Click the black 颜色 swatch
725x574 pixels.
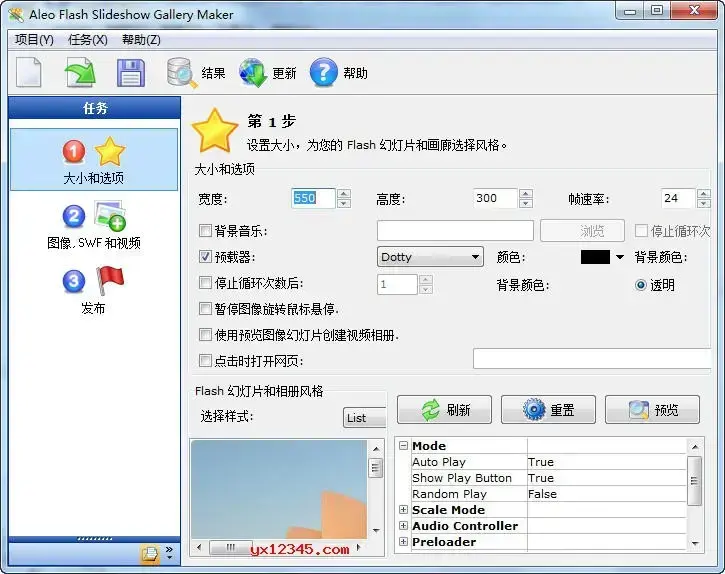coord(595,257)
